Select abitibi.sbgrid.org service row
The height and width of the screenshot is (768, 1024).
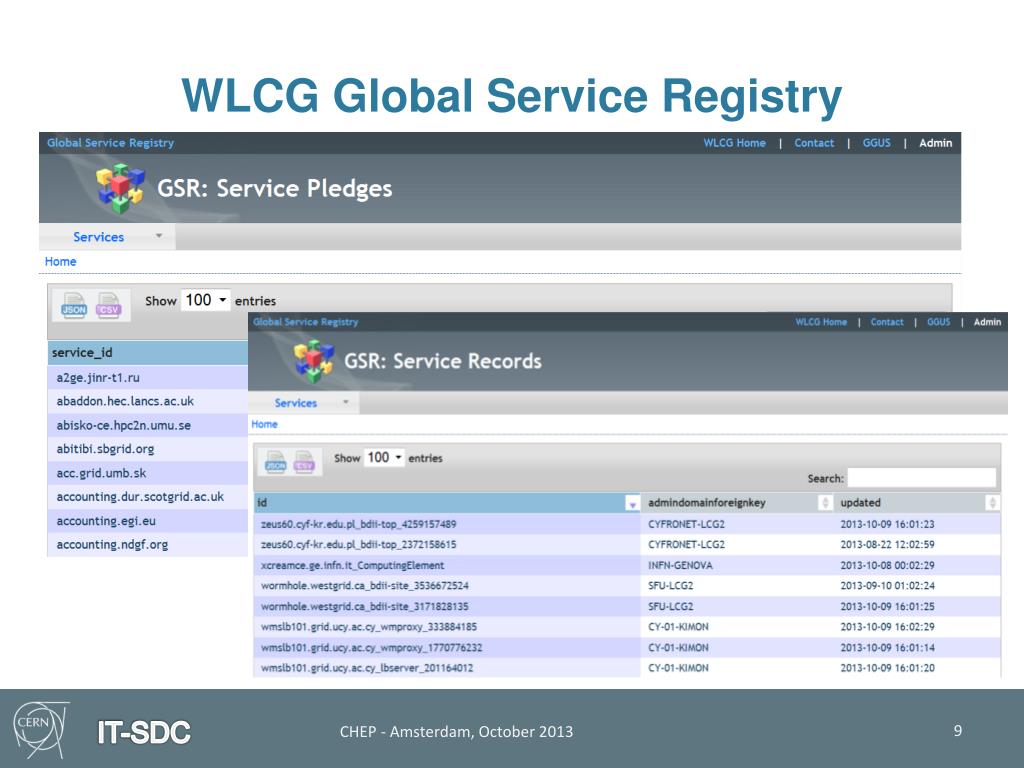click(x=148, y=449)
